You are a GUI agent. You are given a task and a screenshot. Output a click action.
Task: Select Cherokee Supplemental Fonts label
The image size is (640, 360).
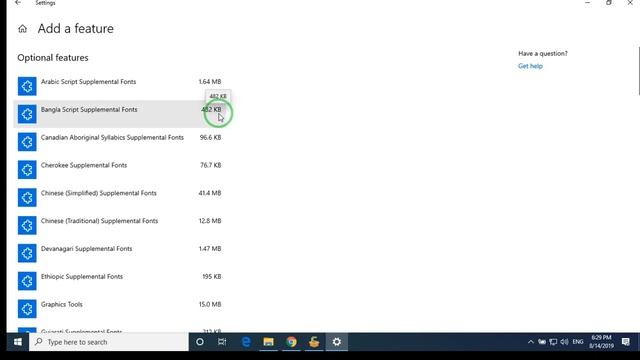coord(84,165)
